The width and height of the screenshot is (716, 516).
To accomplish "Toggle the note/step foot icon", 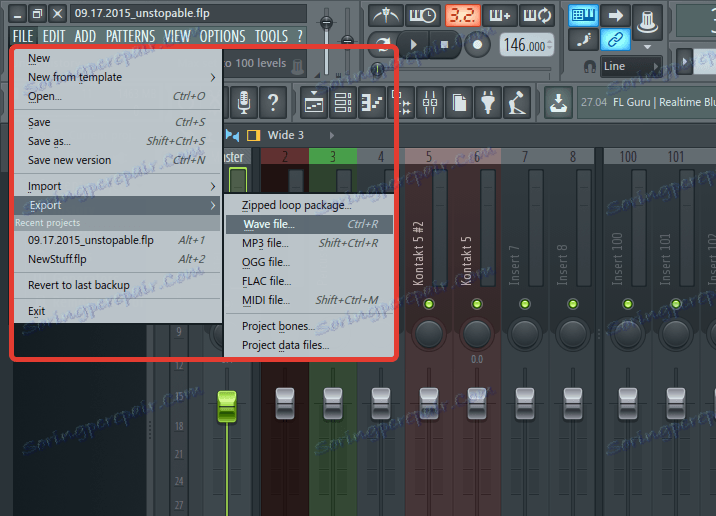I will tap(583, 40).
